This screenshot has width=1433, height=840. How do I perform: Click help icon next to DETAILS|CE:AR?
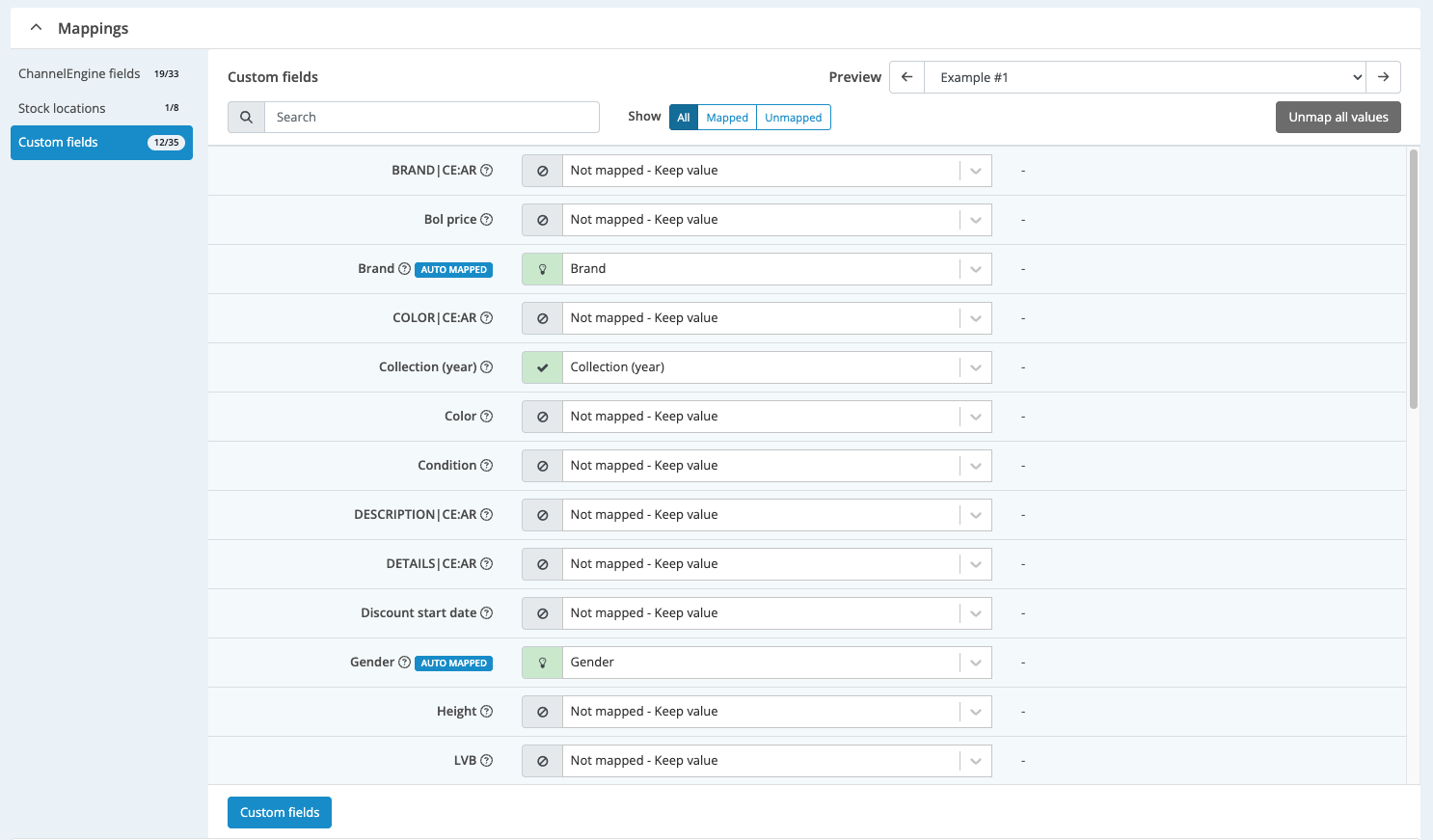[x=487, y=564]
